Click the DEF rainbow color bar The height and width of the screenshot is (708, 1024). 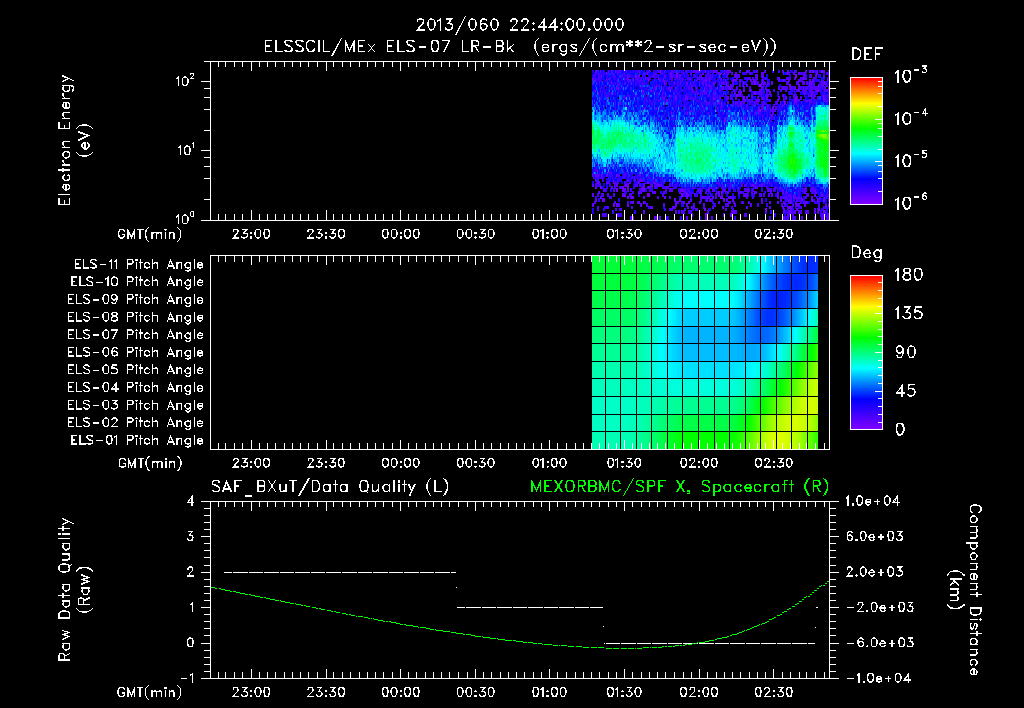point(866,140)
